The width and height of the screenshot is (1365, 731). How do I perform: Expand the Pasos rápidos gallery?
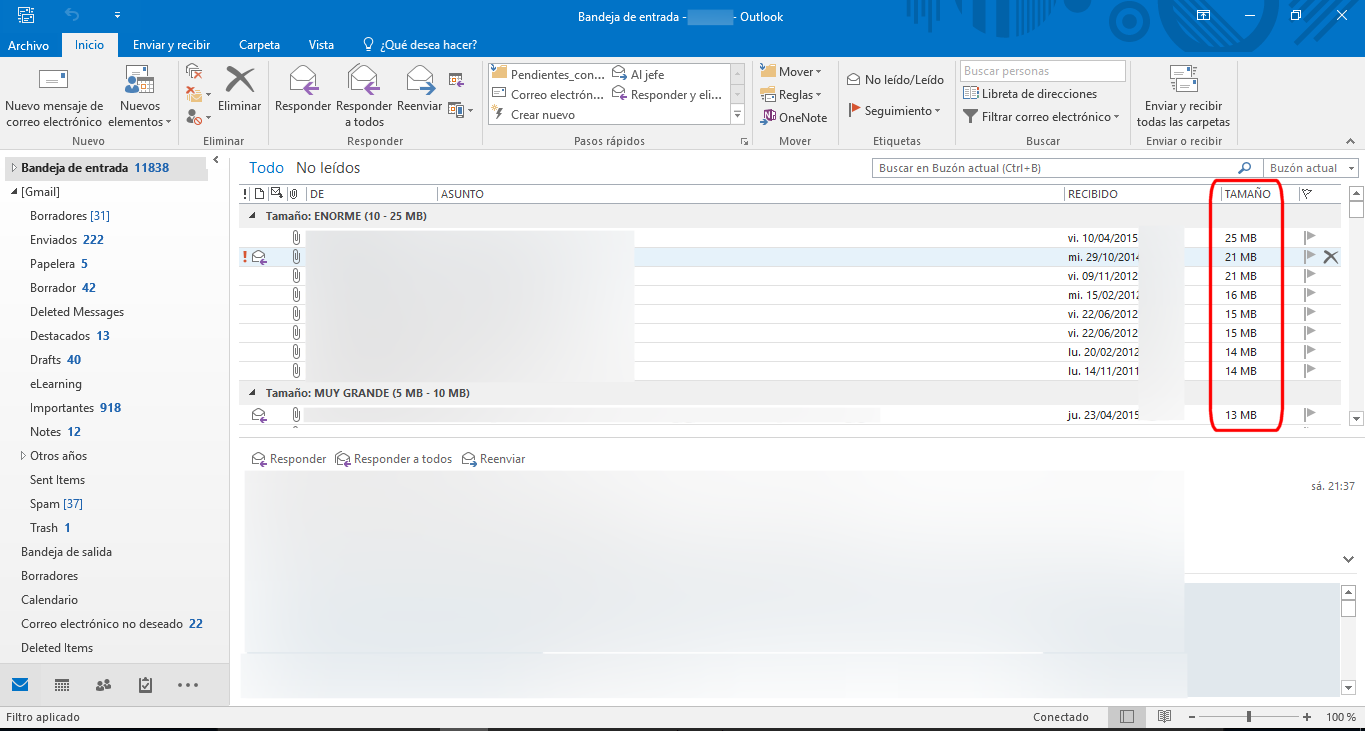tap(738, 115)
